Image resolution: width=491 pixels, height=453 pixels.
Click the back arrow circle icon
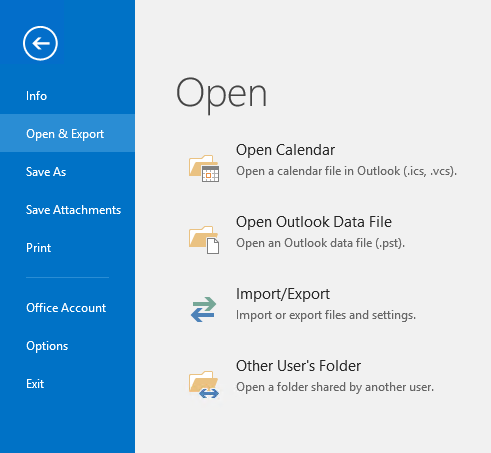pos(40,43)
